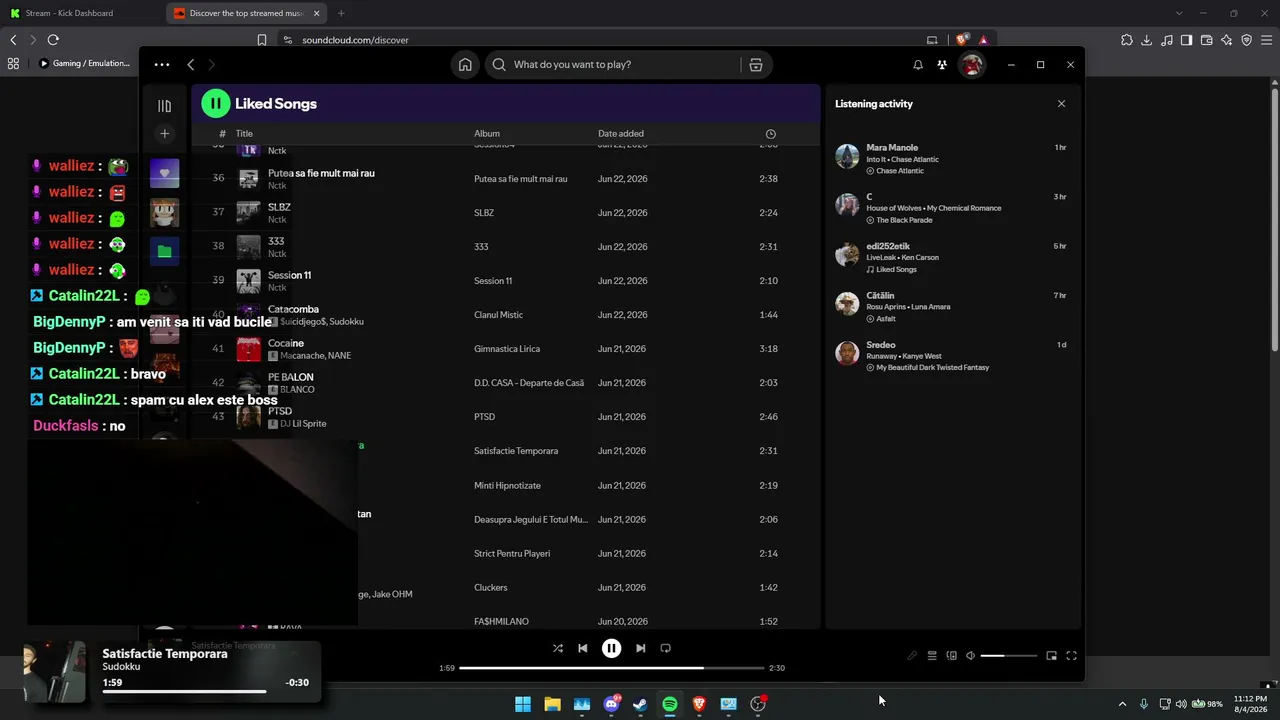1280x720 pixels.
Task: Open edi252etik's friend profile
Action: (888, 246)
